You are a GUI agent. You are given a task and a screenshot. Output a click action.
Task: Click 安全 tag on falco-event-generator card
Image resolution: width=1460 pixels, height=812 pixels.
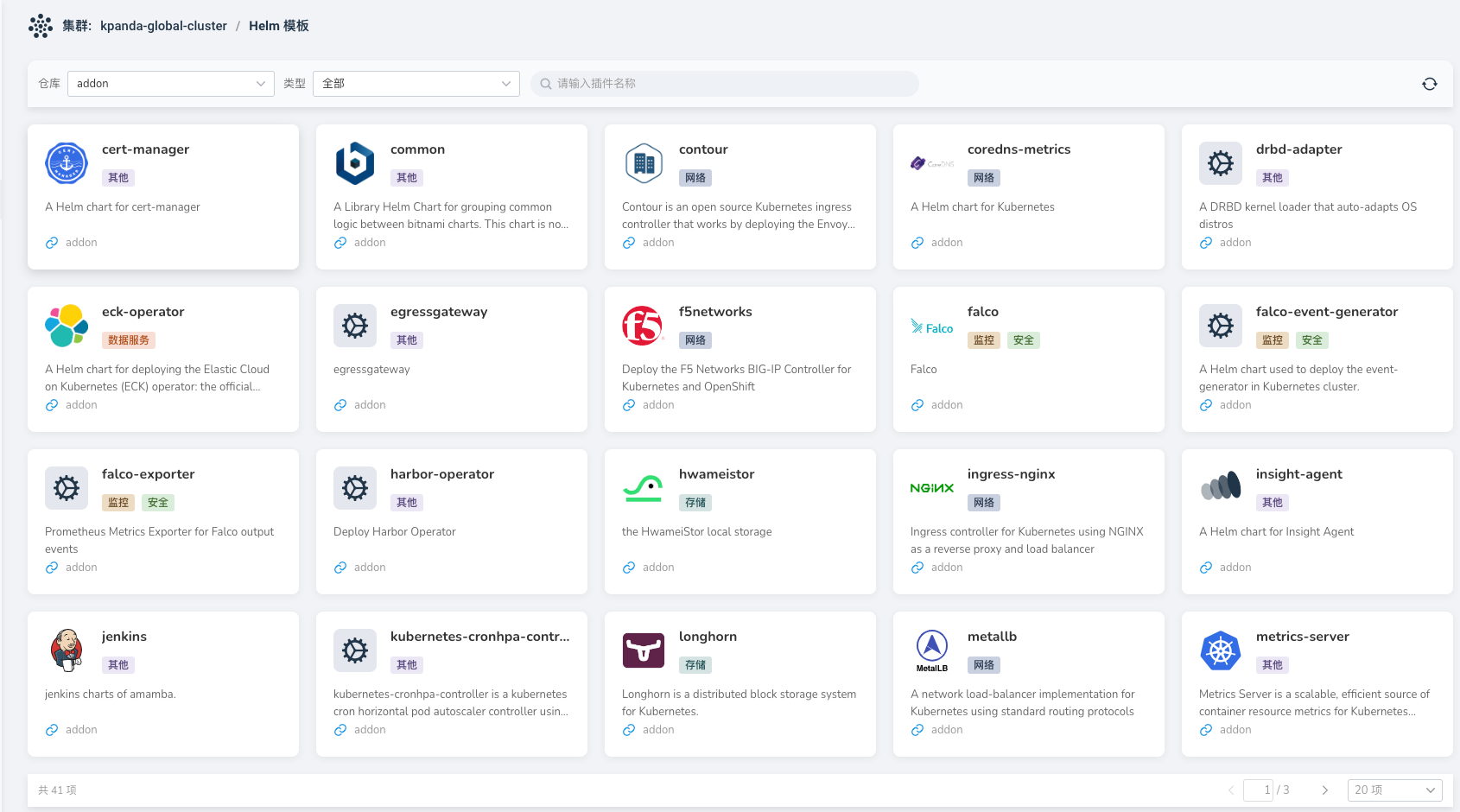pyautogui.click(x=1312, y=340)
